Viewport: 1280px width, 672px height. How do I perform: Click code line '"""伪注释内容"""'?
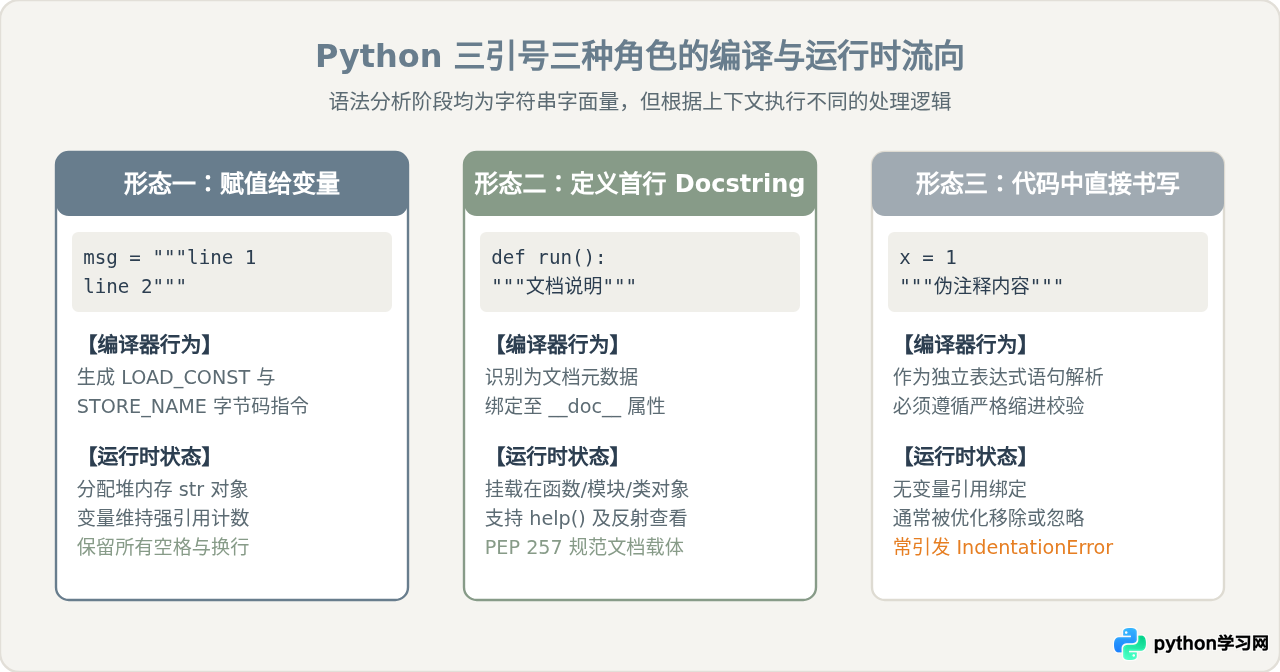click(981, 287)
